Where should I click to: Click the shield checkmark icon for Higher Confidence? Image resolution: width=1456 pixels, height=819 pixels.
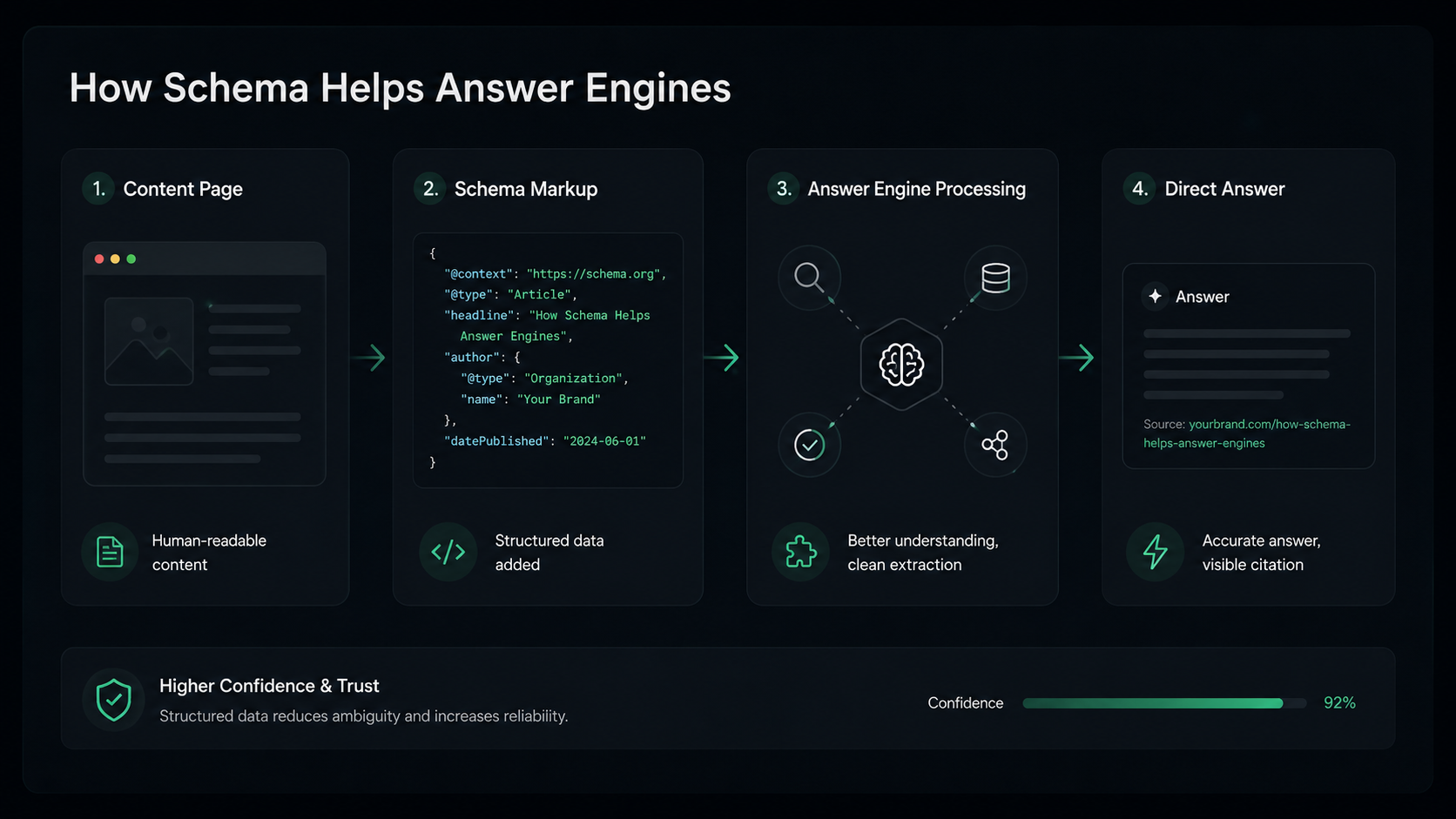(x=114, y=700)
